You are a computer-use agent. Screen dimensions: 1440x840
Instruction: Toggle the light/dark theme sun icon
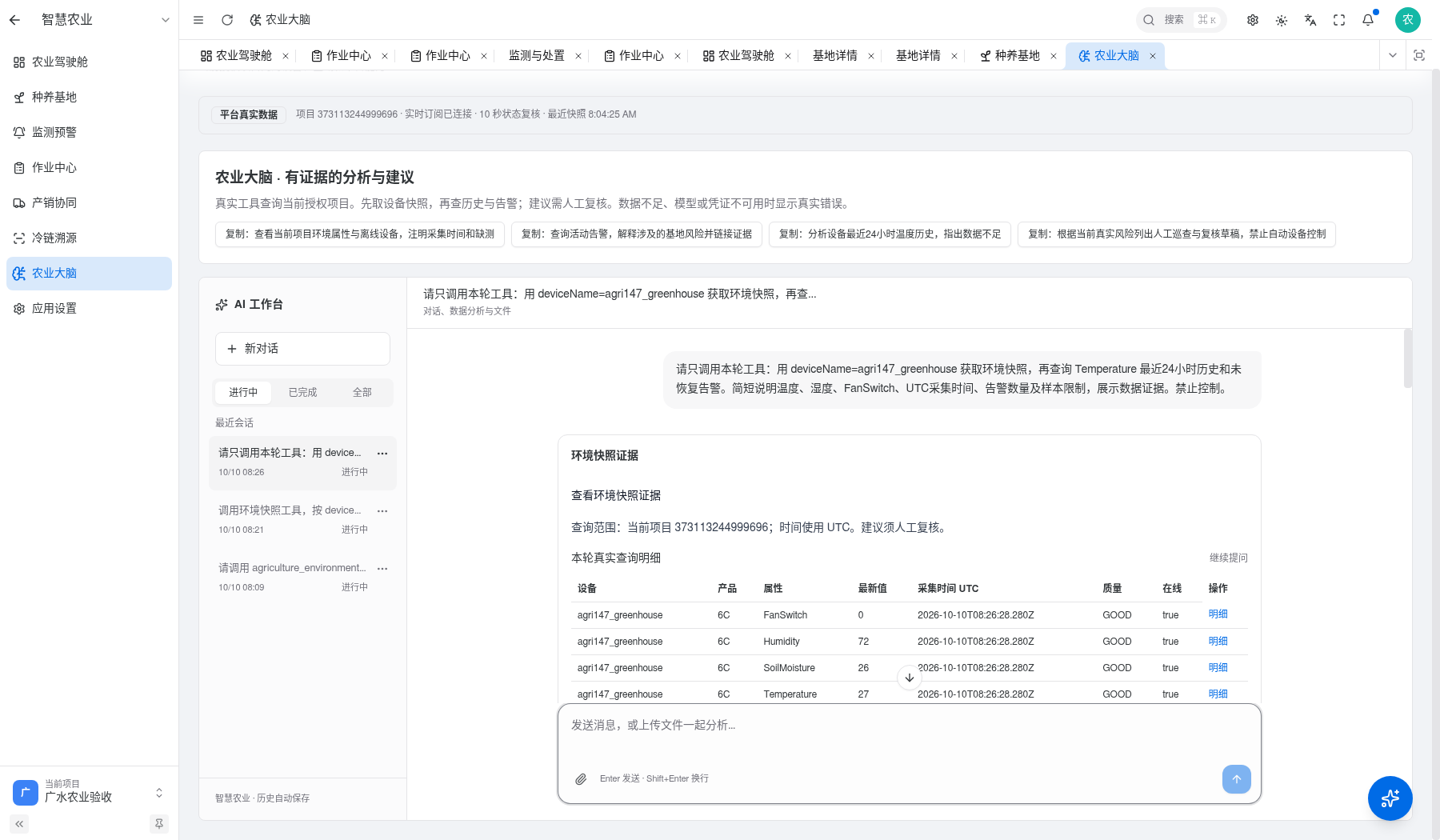(1282, 20)
